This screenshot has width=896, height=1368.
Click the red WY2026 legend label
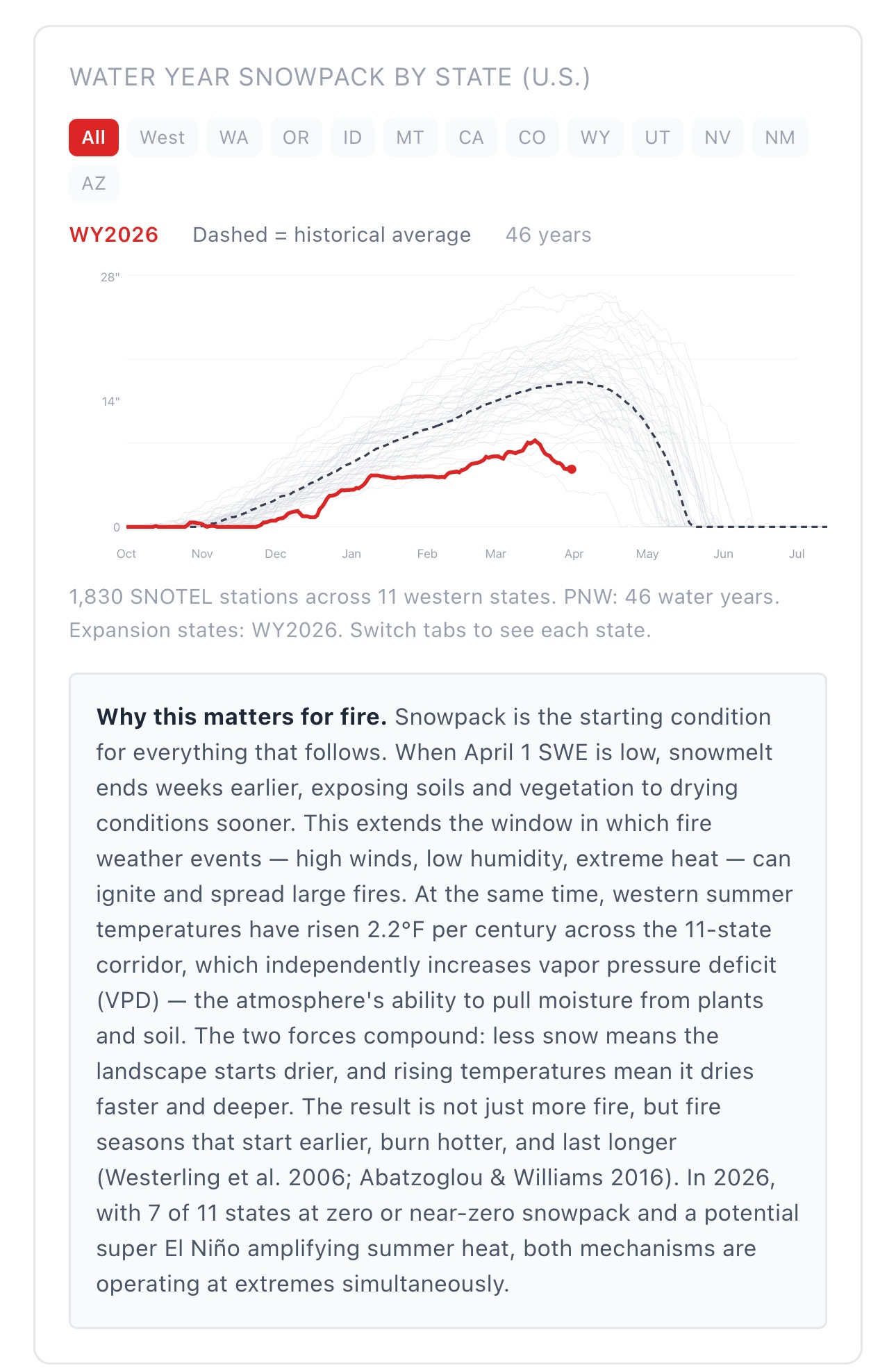[114, 235]
